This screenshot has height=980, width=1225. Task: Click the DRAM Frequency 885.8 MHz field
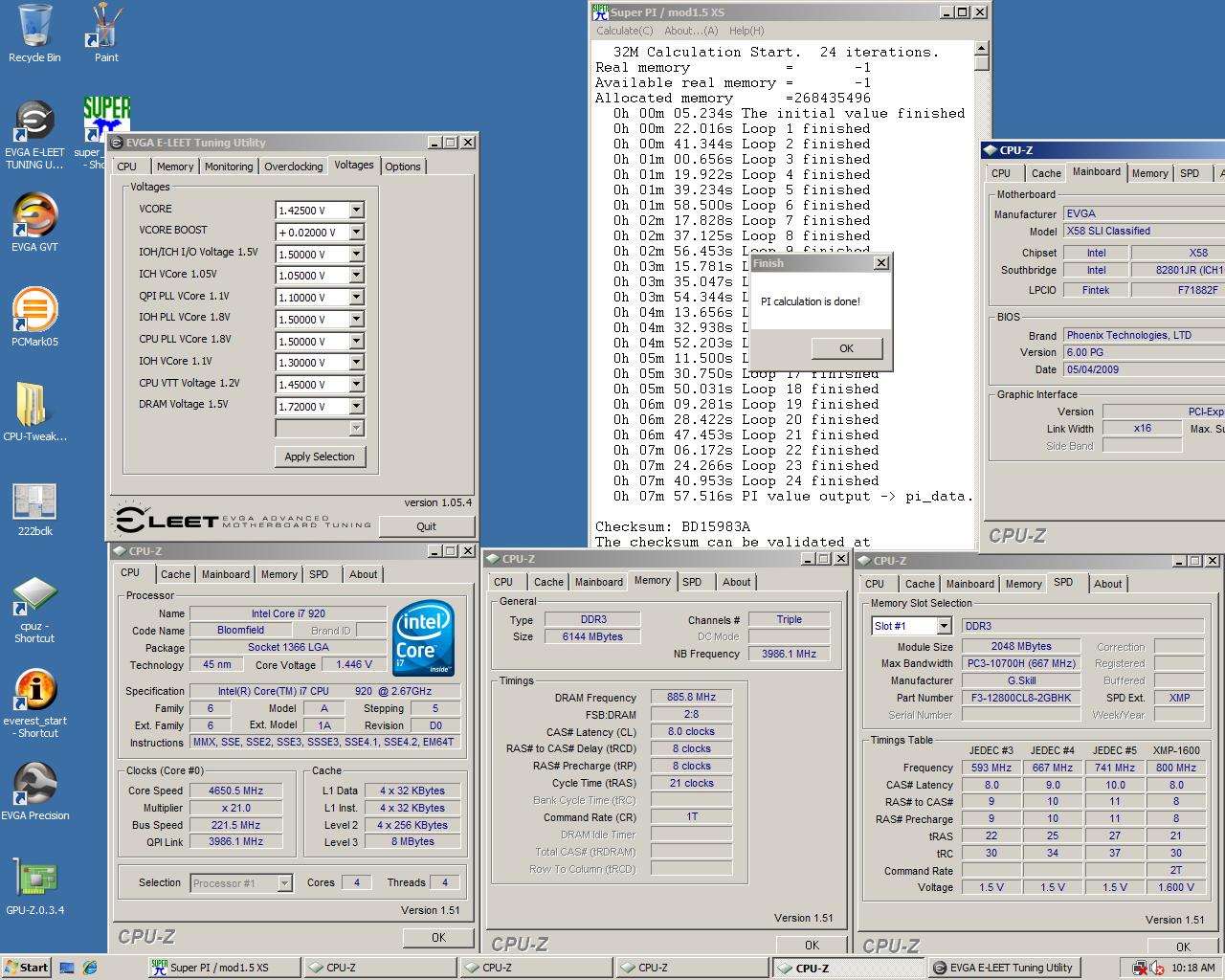point(691,697)
